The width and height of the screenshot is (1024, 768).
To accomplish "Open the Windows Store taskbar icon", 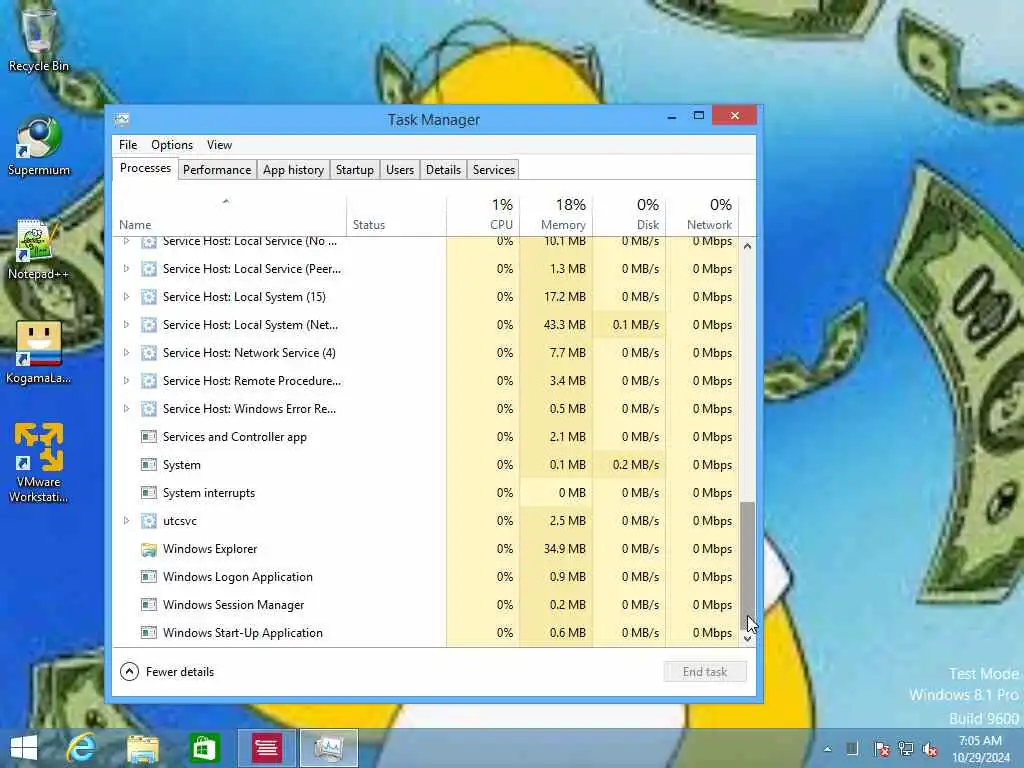I will [204, 748].
